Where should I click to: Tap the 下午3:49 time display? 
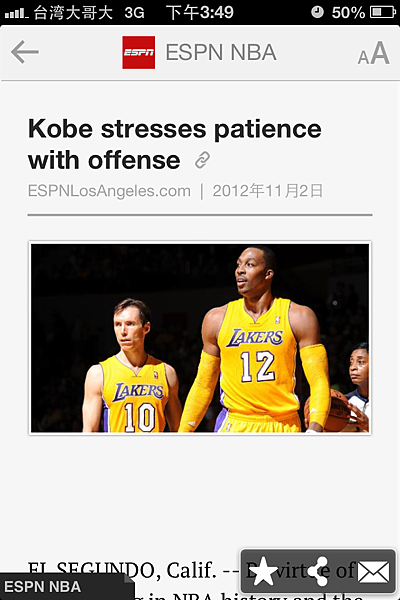tap(199, 12)
